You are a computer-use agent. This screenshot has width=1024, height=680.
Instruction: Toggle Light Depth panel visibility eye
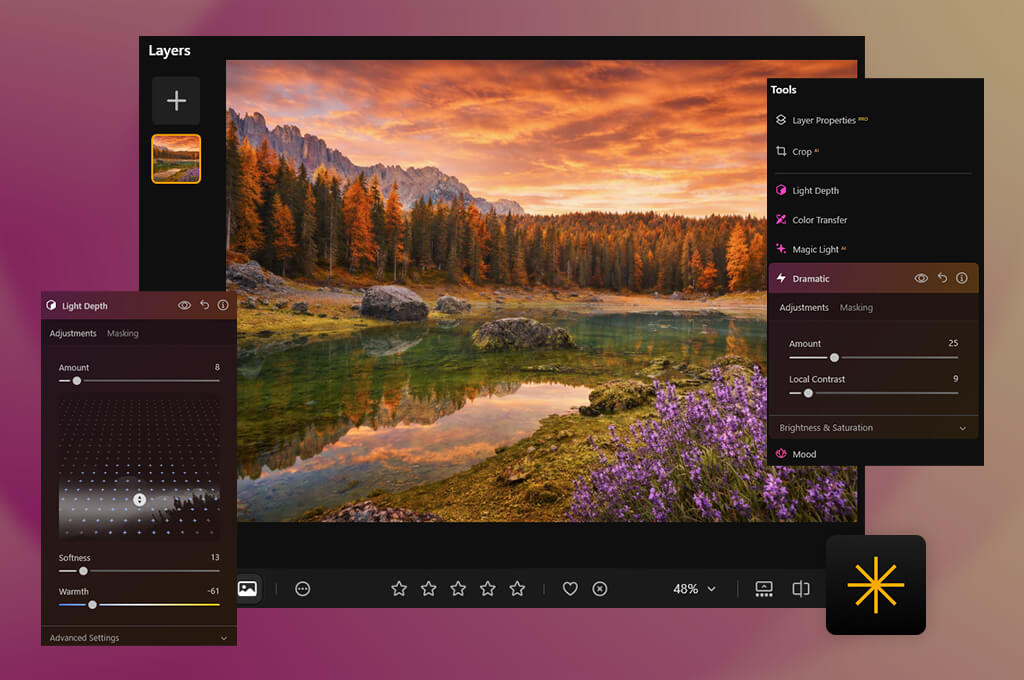(185, 305)
